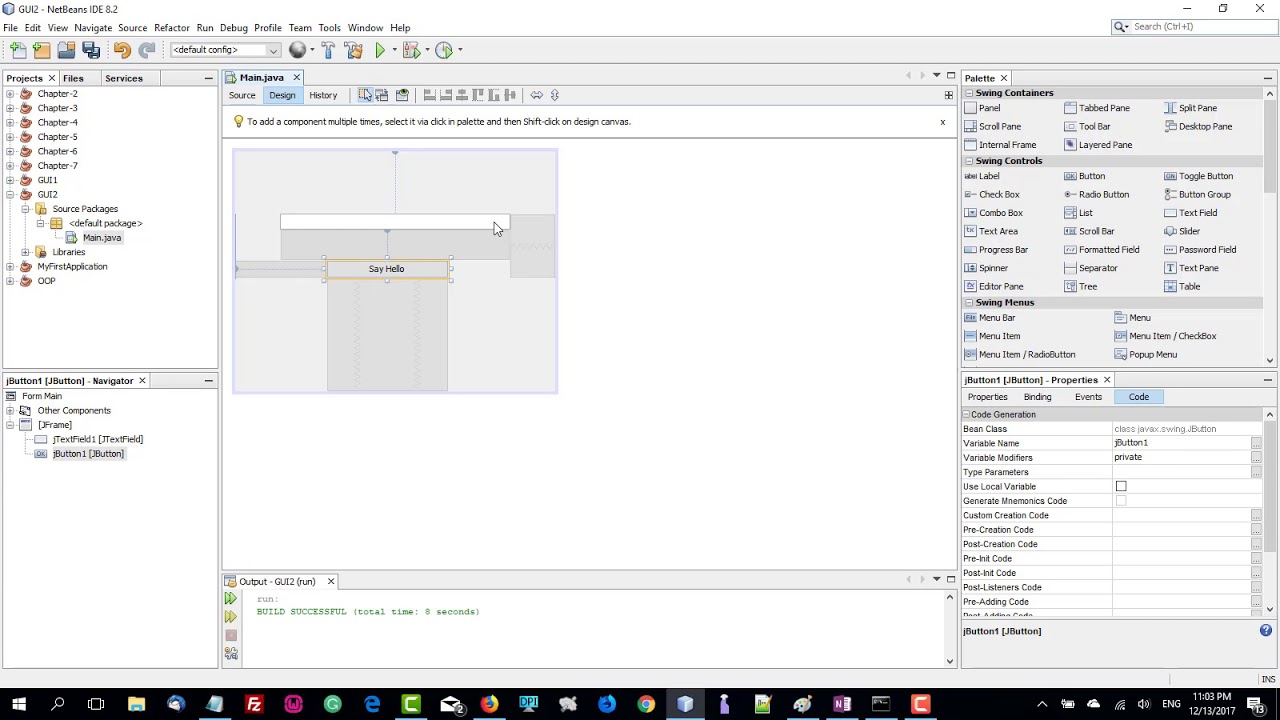Click the Save All toolbar icon
Screen dimensions: 1280x720
tap(91, 50)
